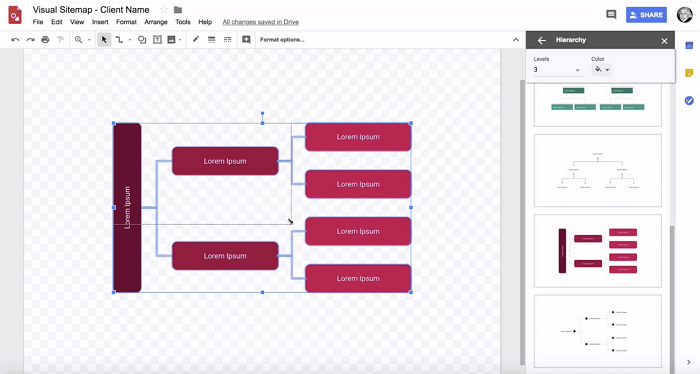Screen dimensions: 700x374
Task: Select the Line connector tool
Action: [119, 40]
